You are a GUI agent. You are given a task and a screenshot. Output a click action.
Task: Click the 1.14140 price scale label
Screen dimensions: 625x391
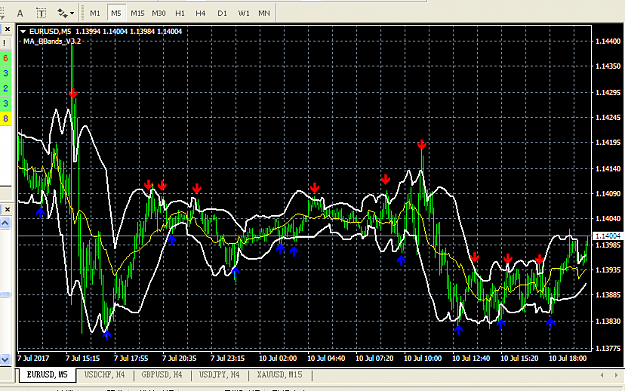pos(608,169)
